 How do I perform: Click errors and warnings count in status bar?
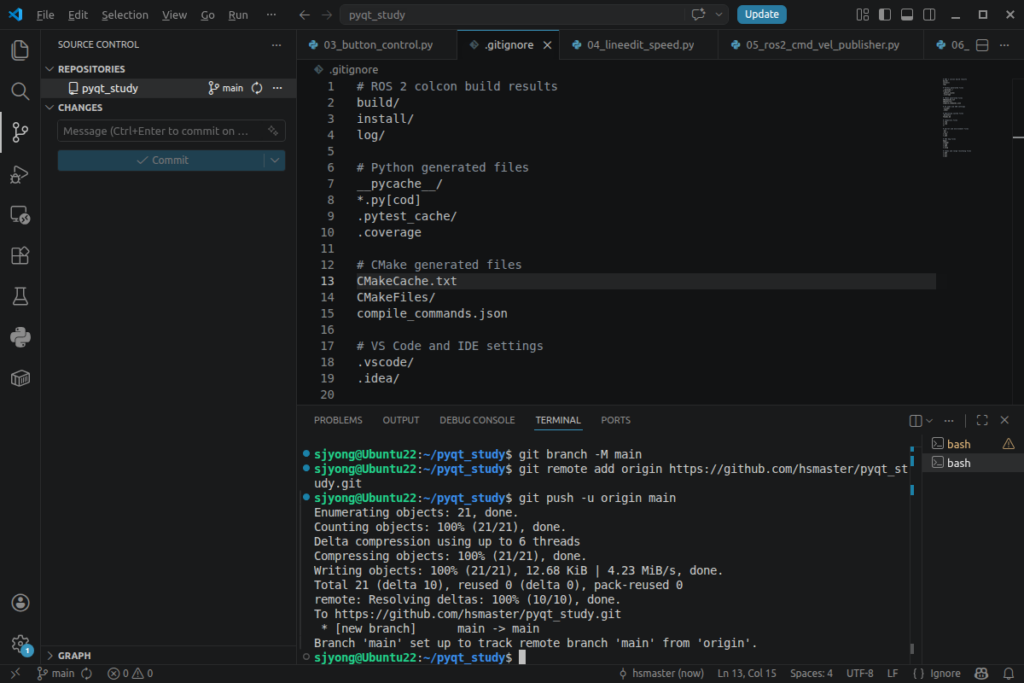130,673
